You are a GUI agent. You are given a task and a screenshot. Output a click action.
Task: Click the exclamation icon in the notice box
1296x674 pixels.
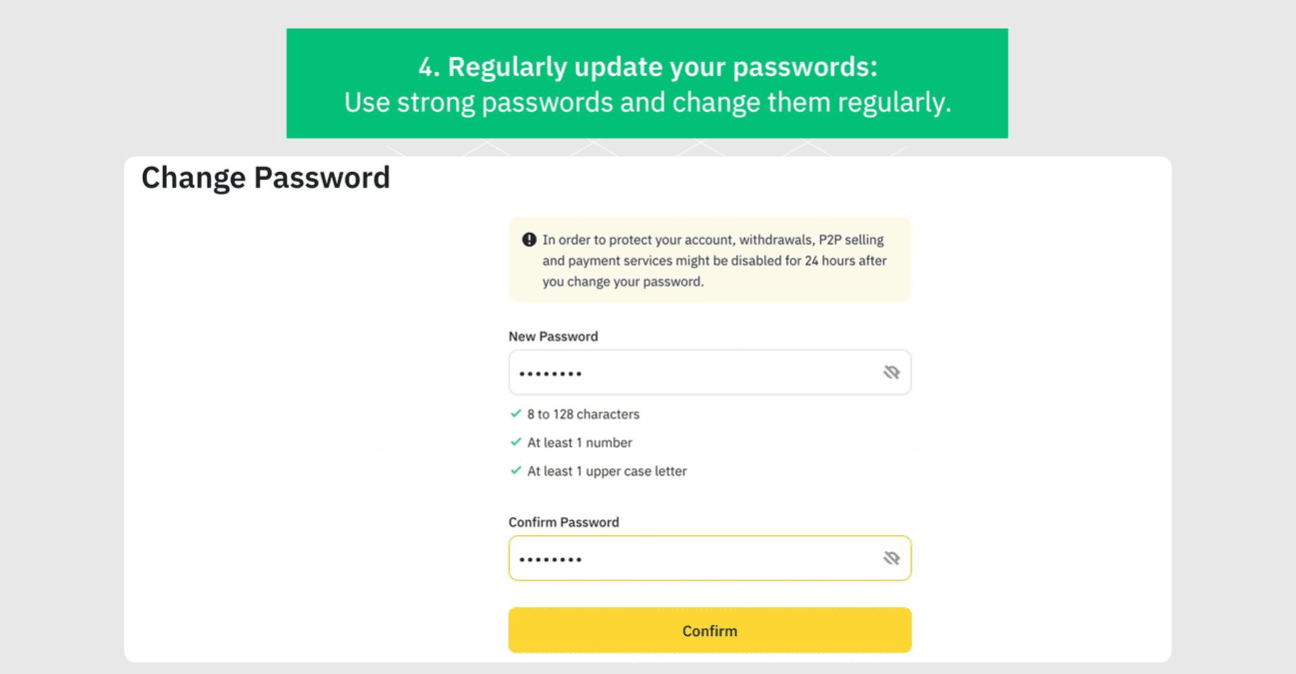(529, 240)
